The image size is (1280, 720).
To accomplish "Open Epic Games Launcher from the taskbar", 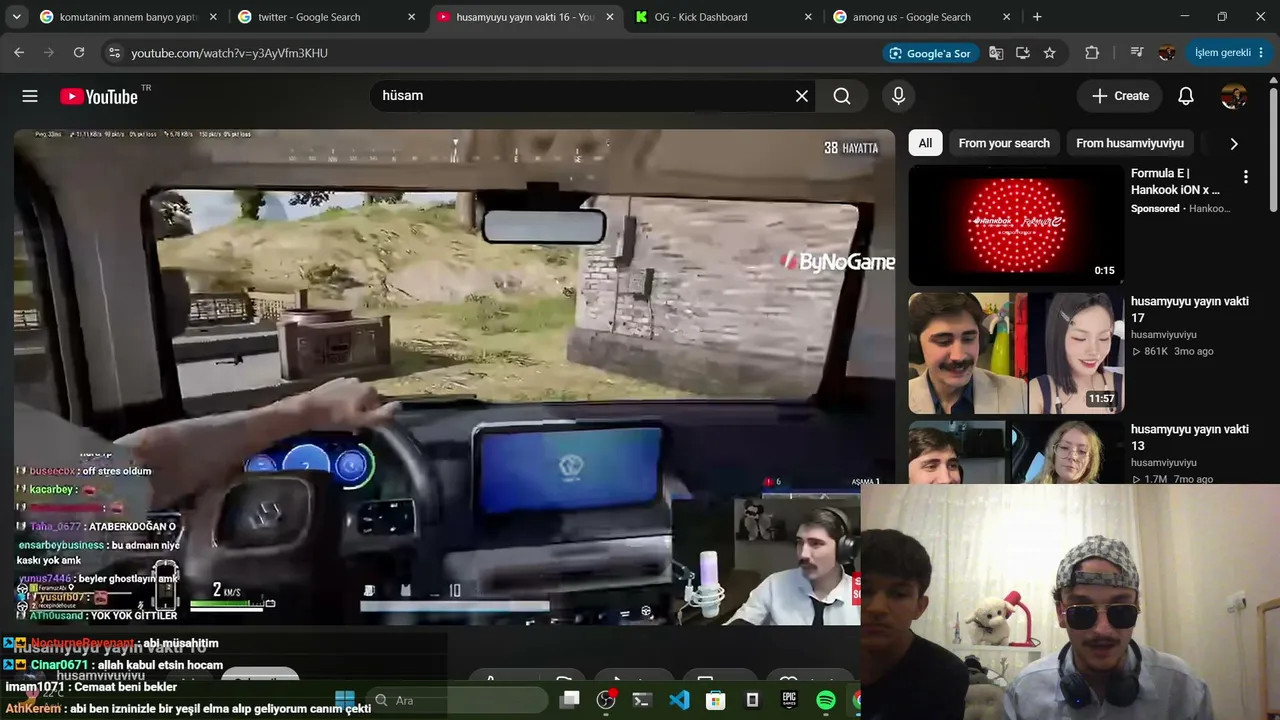I will (789, 700).
